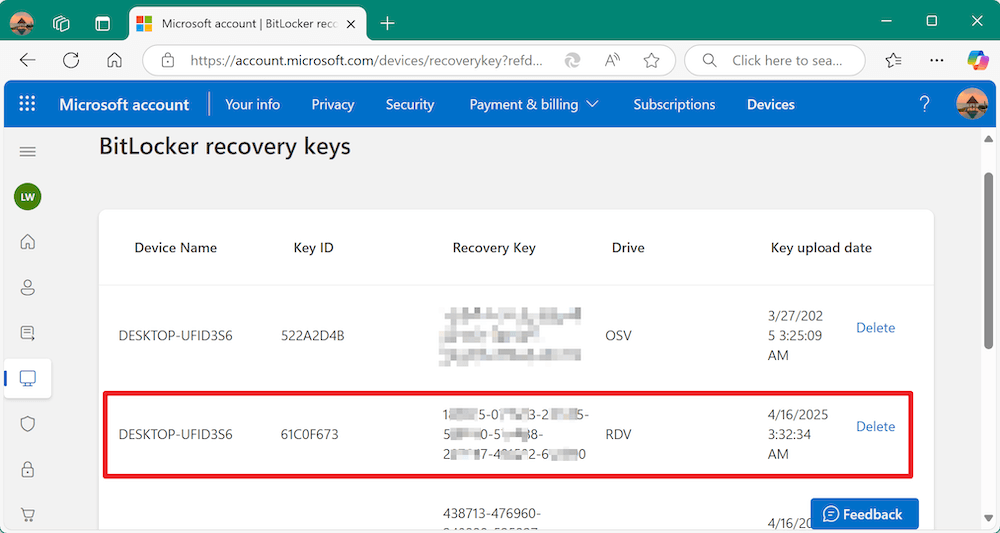Screen dimensions: 1000x533
Task: Open Edge Settings and more menu
Action: (x=936, y=60)
